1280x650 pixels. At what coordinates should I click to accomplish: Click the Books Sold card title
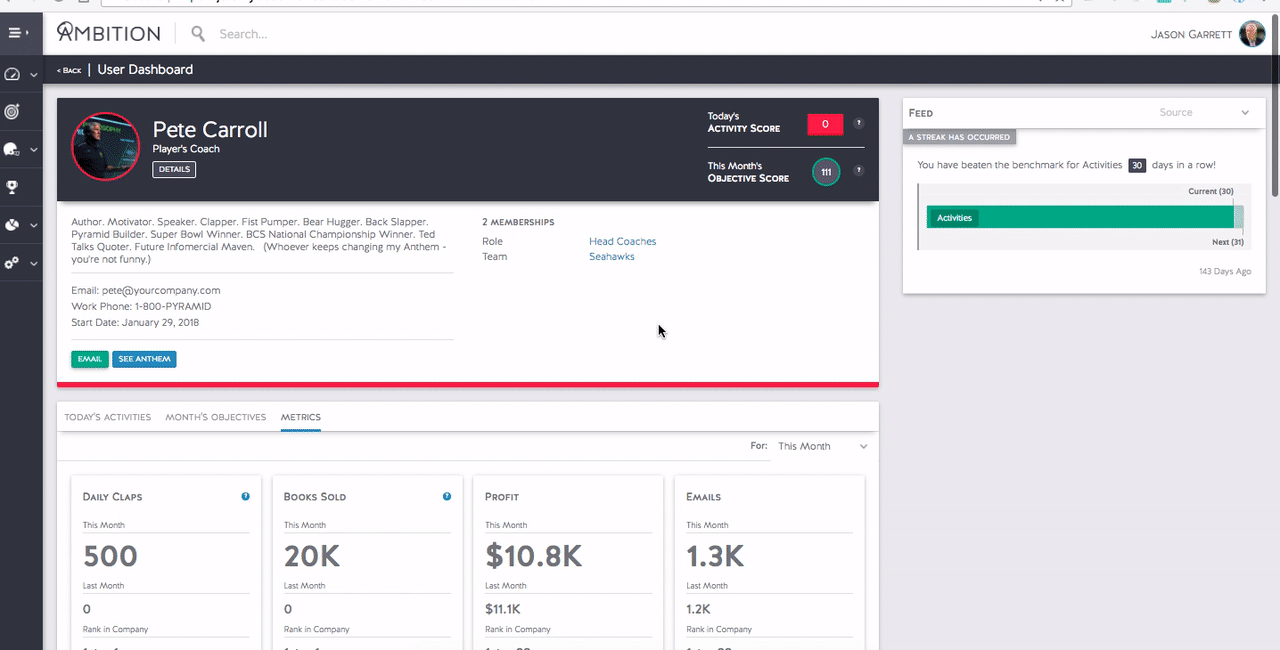(x=315, y=497)
